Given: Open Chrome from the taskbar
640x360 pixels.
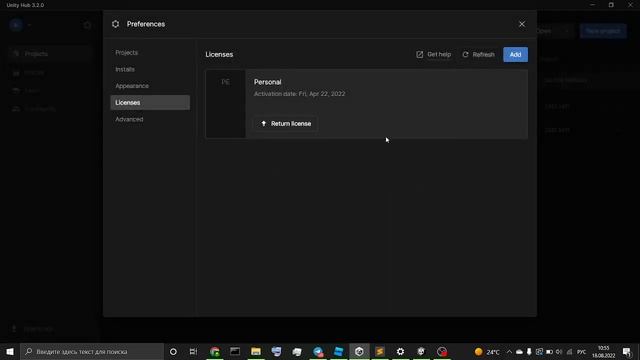Looking at the screenshot, I should 215,351.
